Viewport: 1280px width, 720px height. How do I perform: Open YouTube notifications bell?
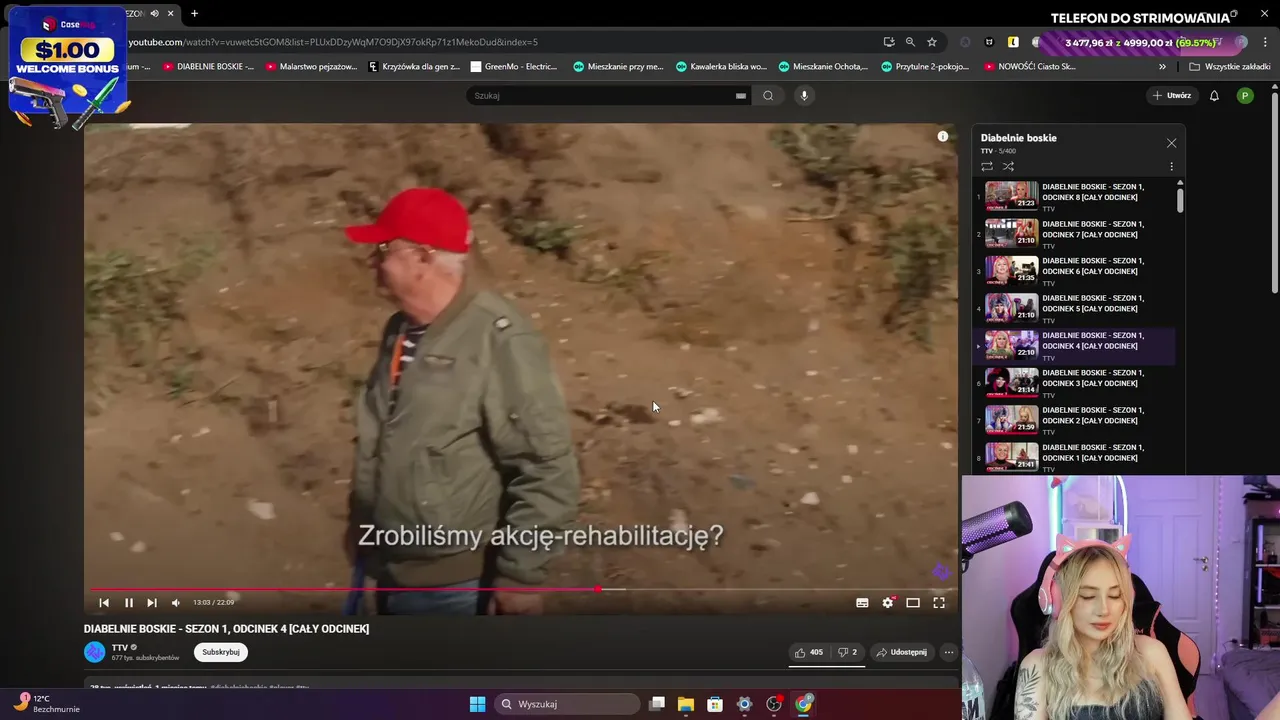[1214, 95]
